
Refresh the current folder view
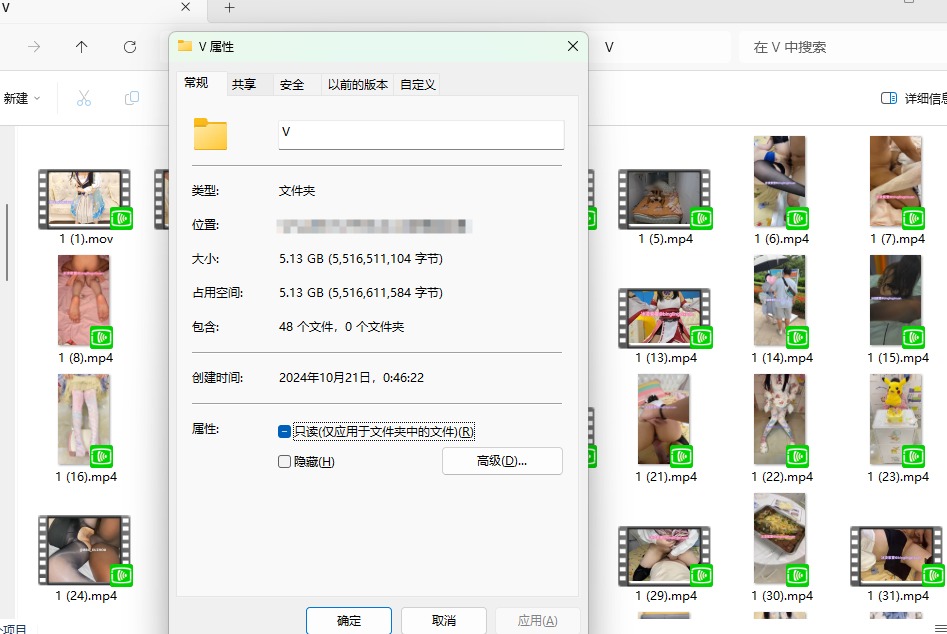click(x=130, y=47)
